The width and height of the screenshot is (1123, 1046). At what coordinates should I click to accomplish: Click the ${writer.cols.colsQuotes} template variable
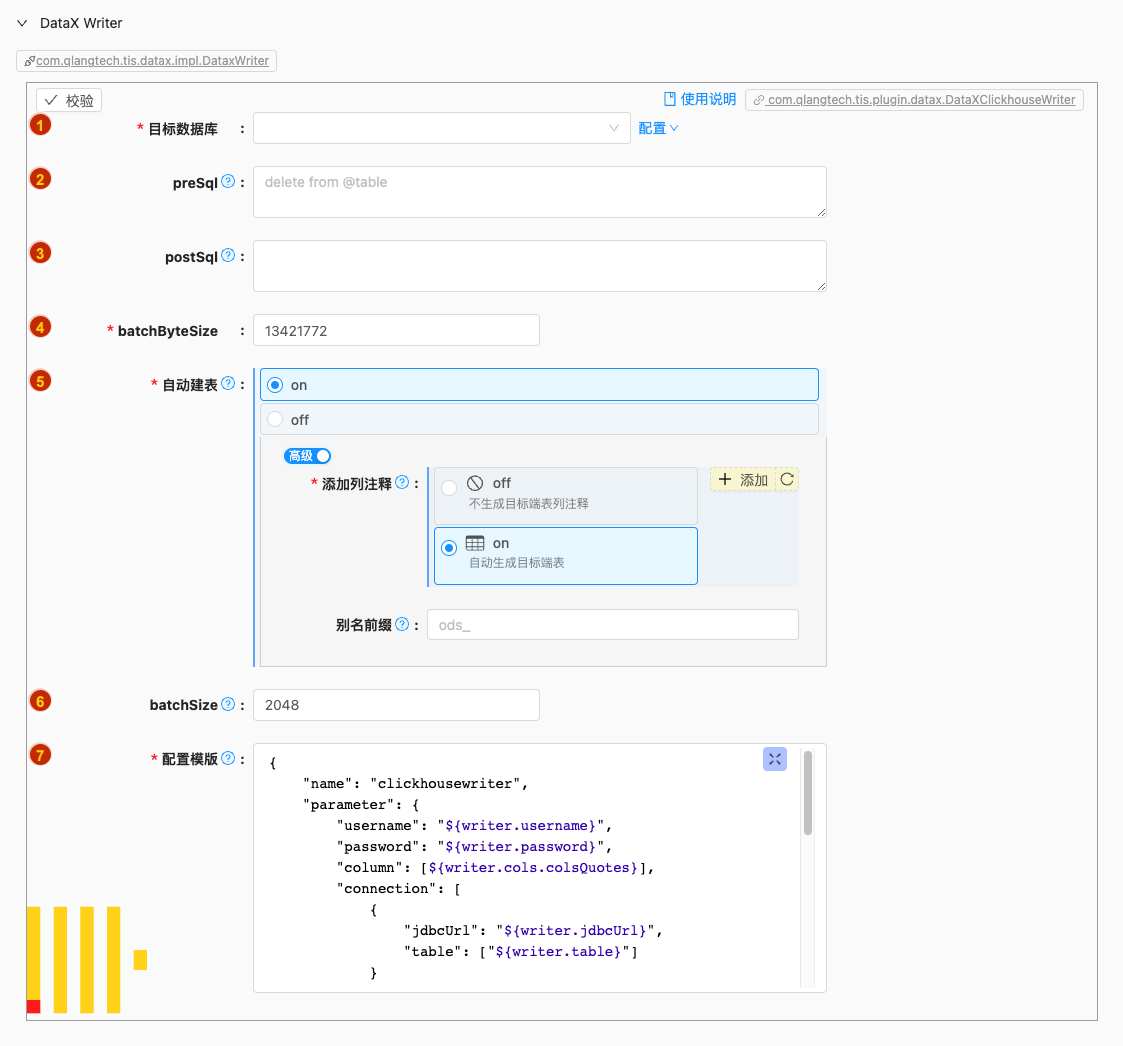pyautogui.click(x=533, y=868)
